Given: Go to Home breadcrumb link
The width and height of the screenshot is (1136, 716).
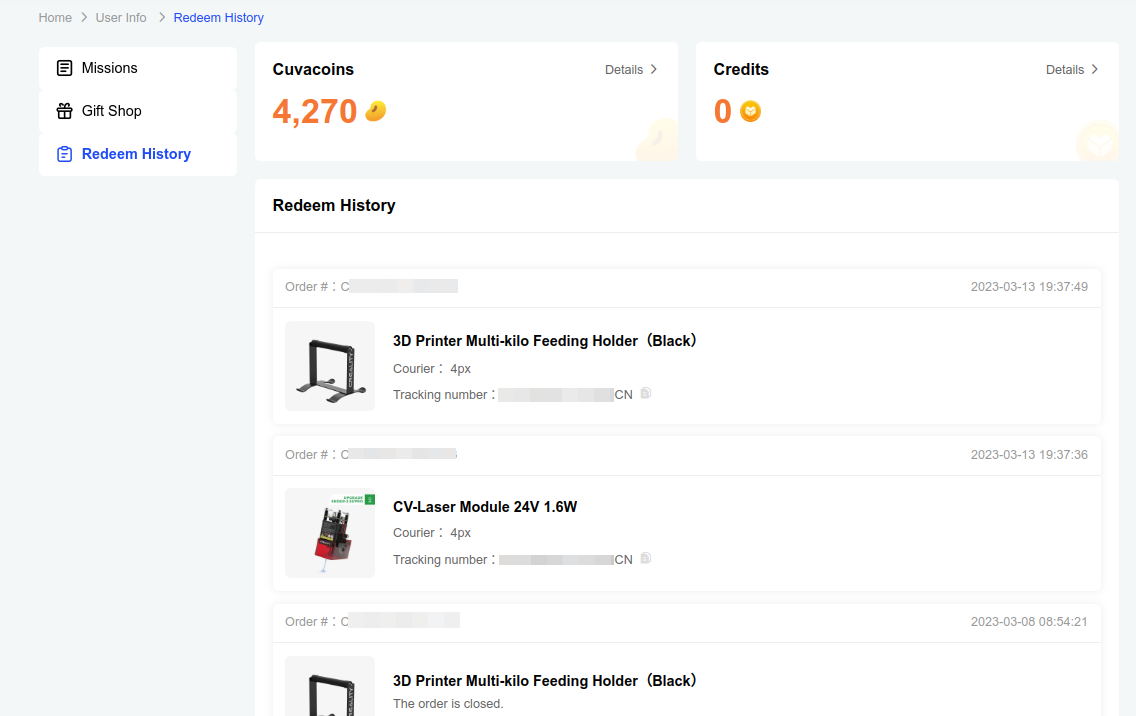Looking at the screenshot, I should 55,18.
